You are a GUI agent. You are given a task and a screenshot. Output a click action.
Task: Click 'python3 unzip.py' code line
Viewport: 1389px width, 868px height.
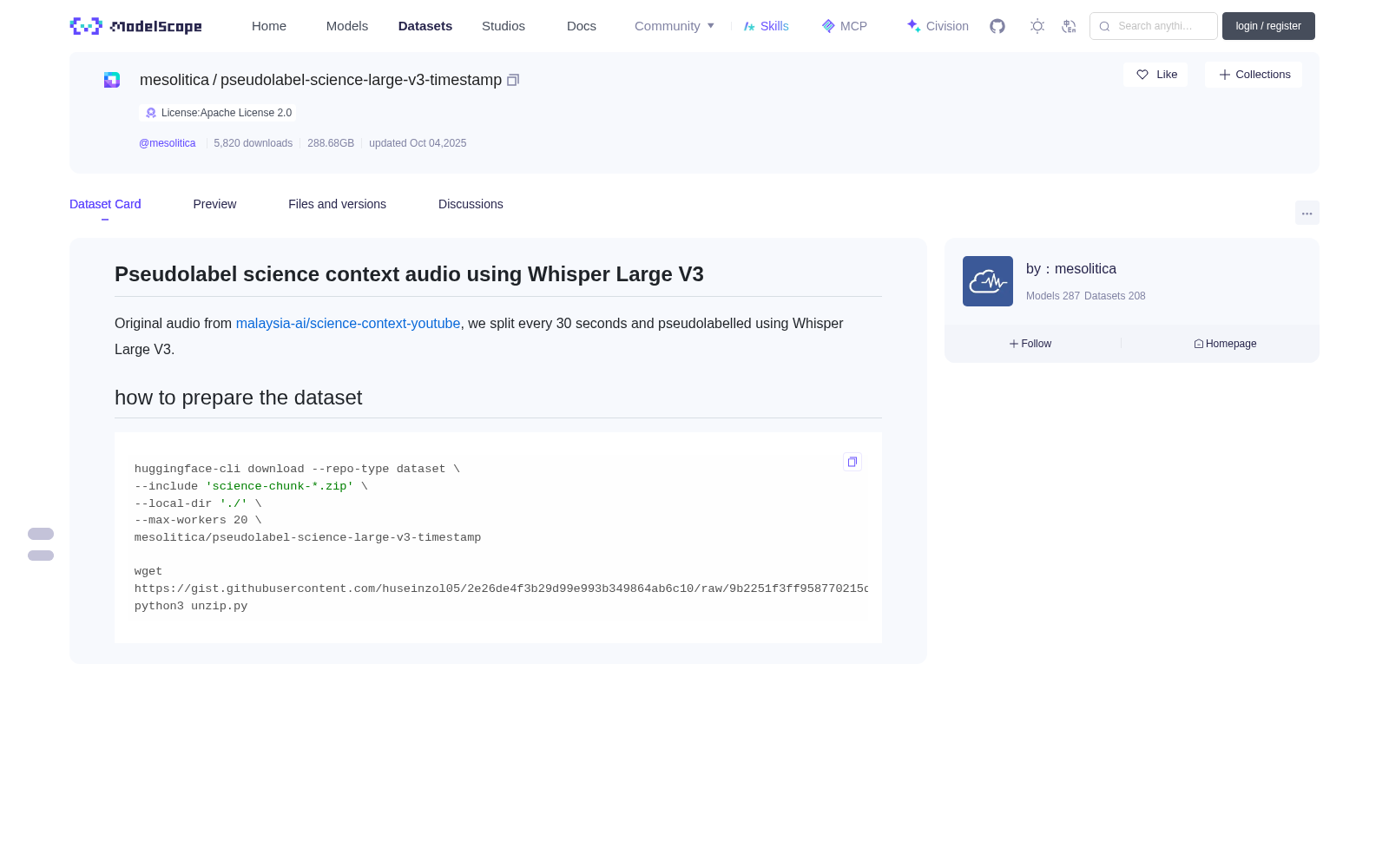[191, 606]
